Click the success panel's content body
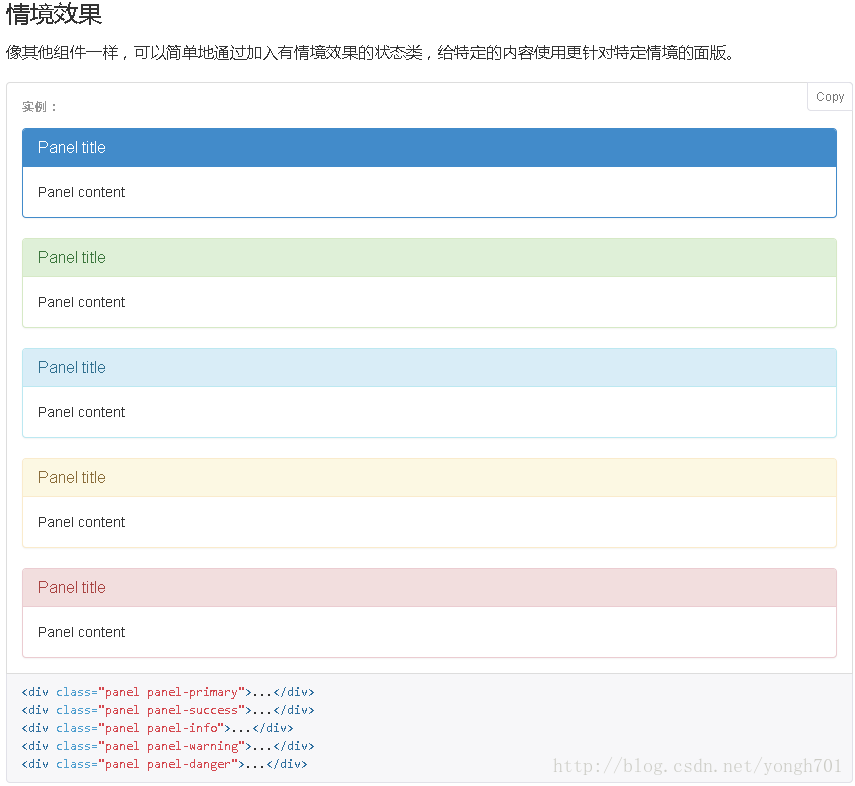Viewport: 855px width, 786px height. [429, 302]
